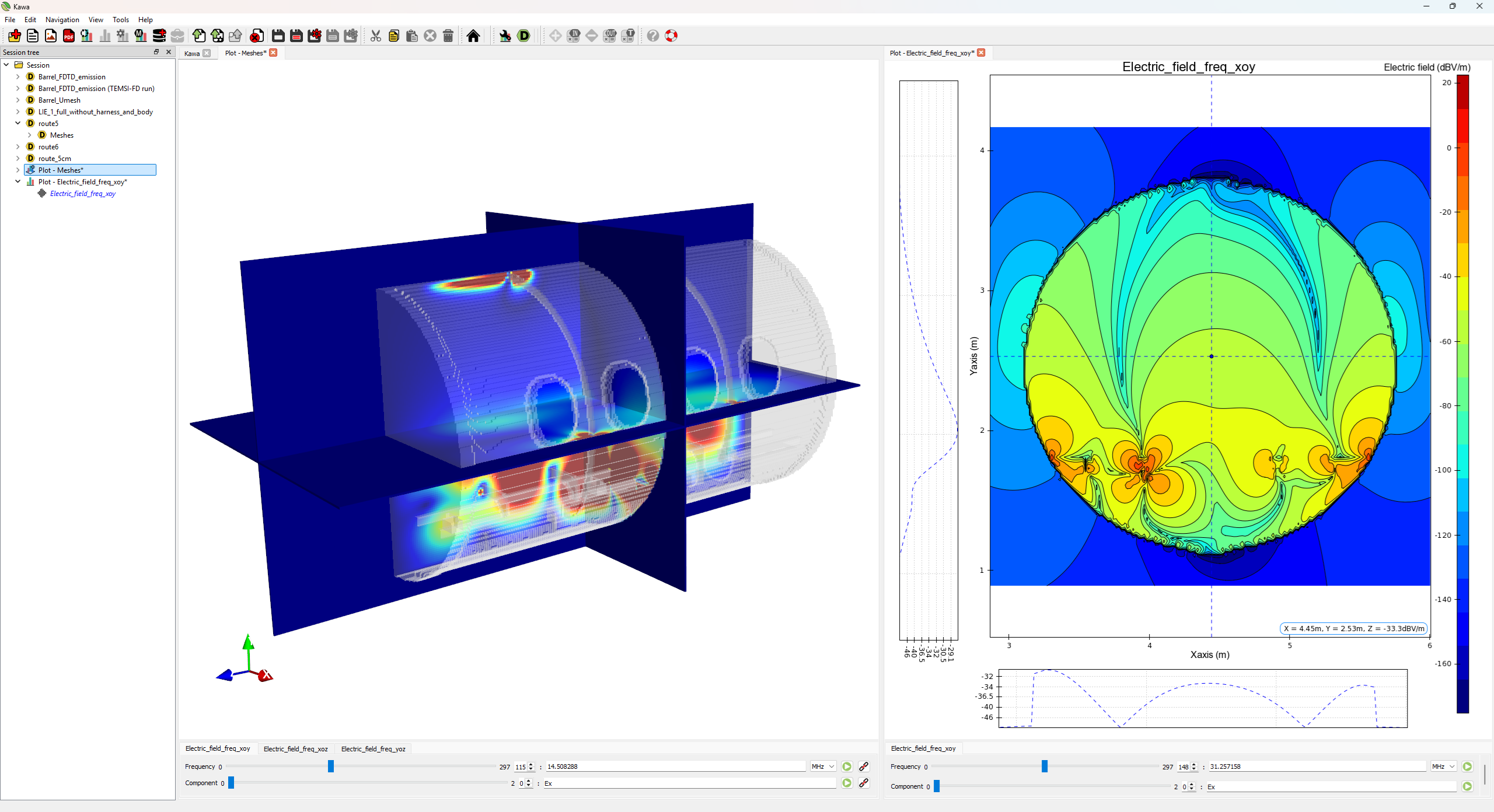
Task: Click the scissors cut icon
Action: coord(376,36)
